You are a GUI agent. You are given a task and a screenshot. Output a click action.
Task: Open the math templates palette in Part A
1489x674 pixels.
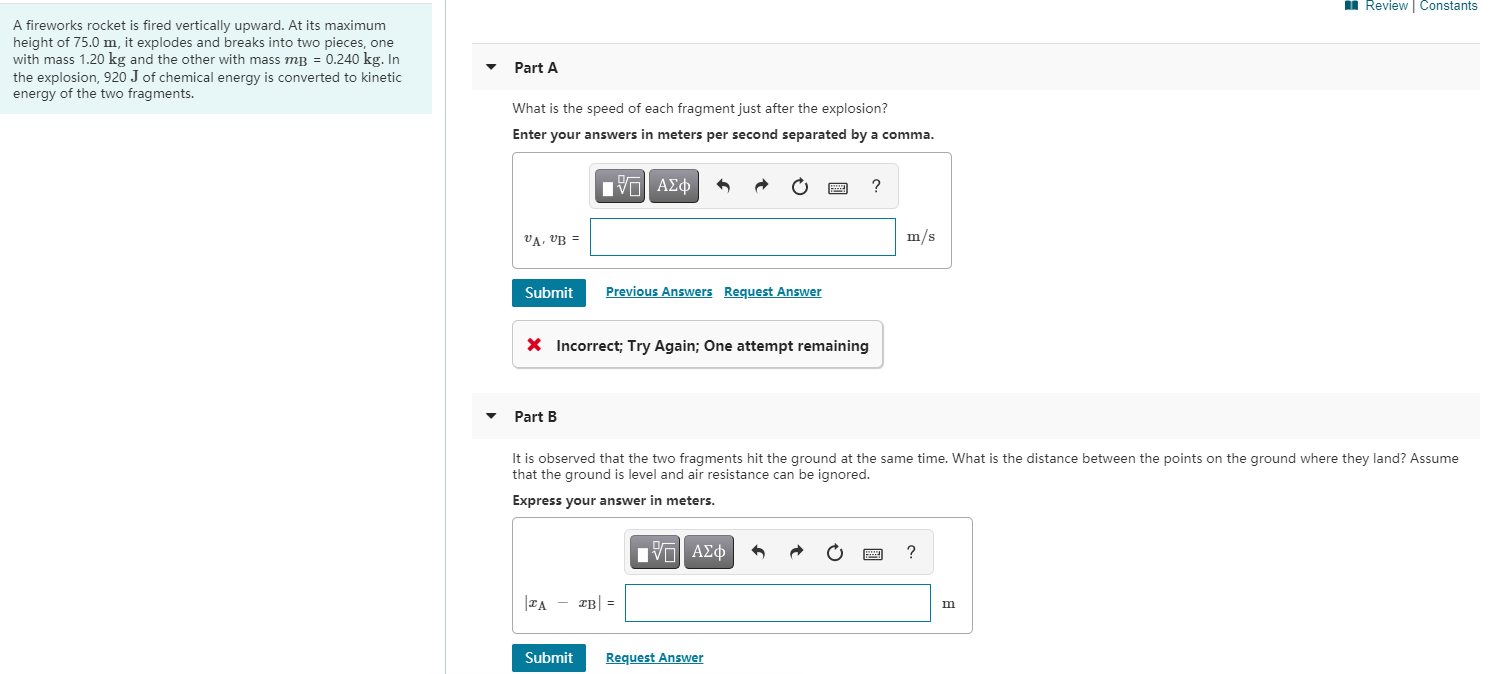[619, 185]
